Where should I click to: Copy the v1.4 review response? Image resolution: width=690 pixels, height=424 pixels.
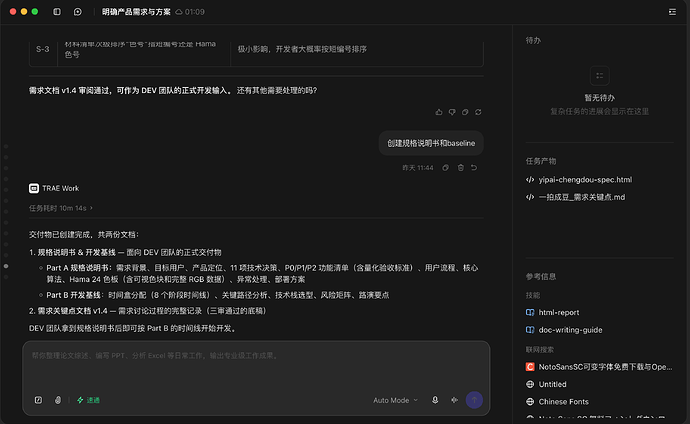(465, 112)
